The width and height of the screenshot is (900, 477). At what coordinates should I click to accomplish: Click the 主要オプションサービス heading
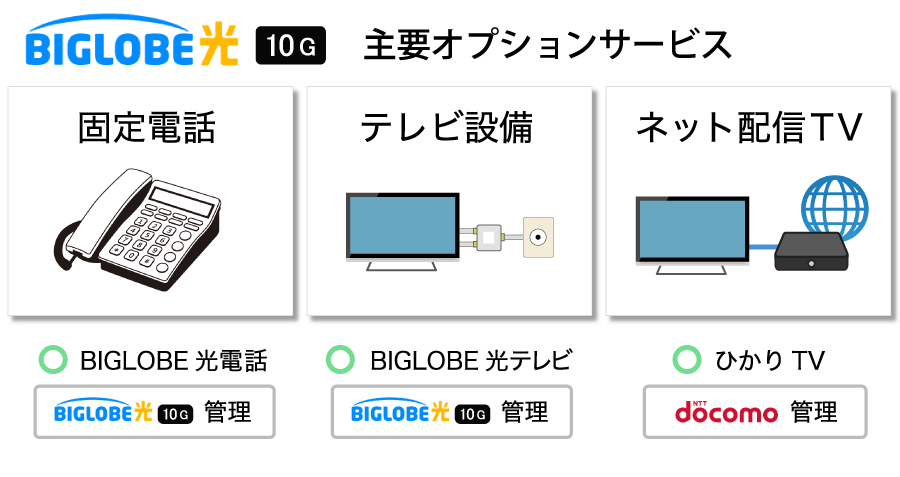tap(547, 46)
